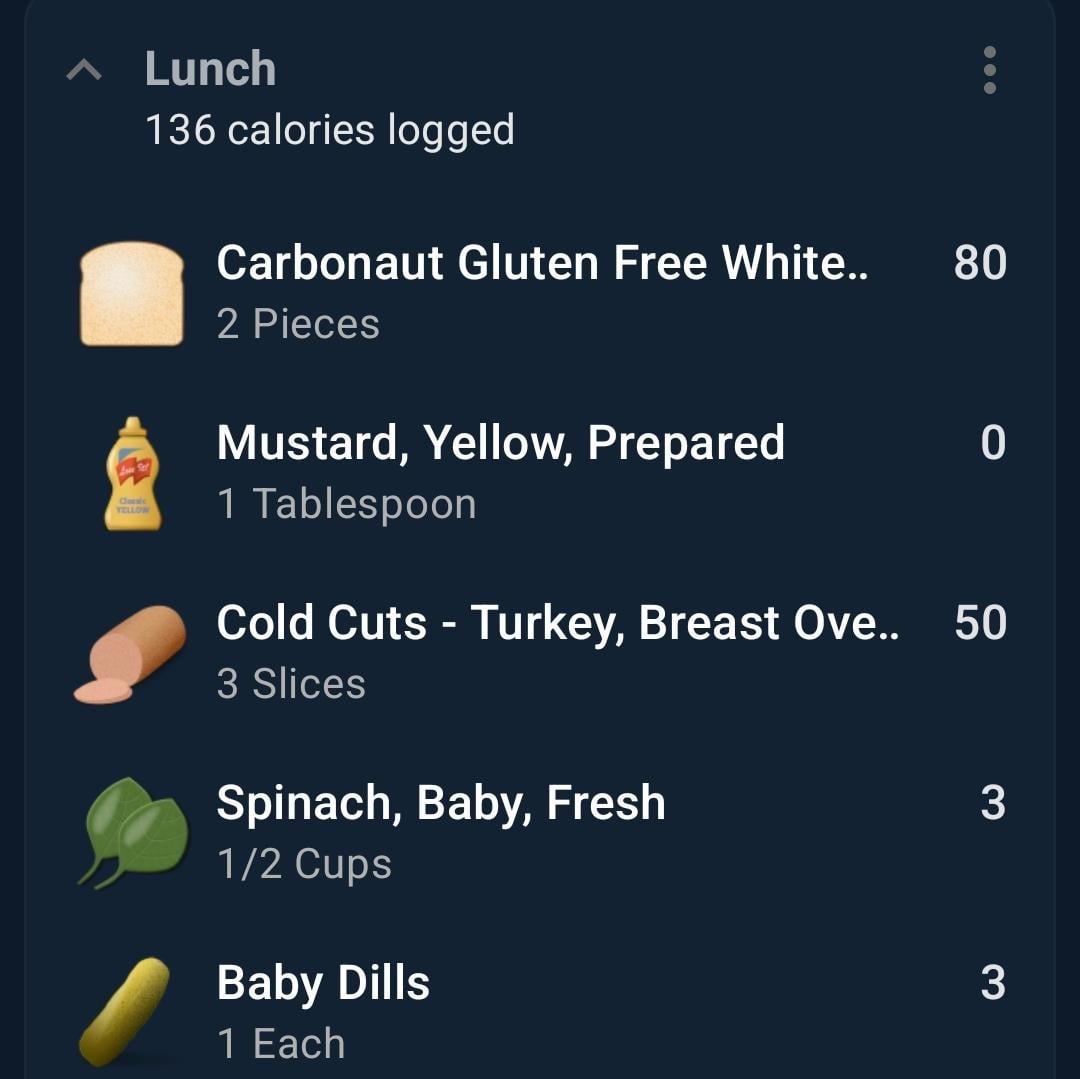The width and height of the screenshot is (1080, 1079).
Task: Click the 136 calories logged summary
Action: 330,129
